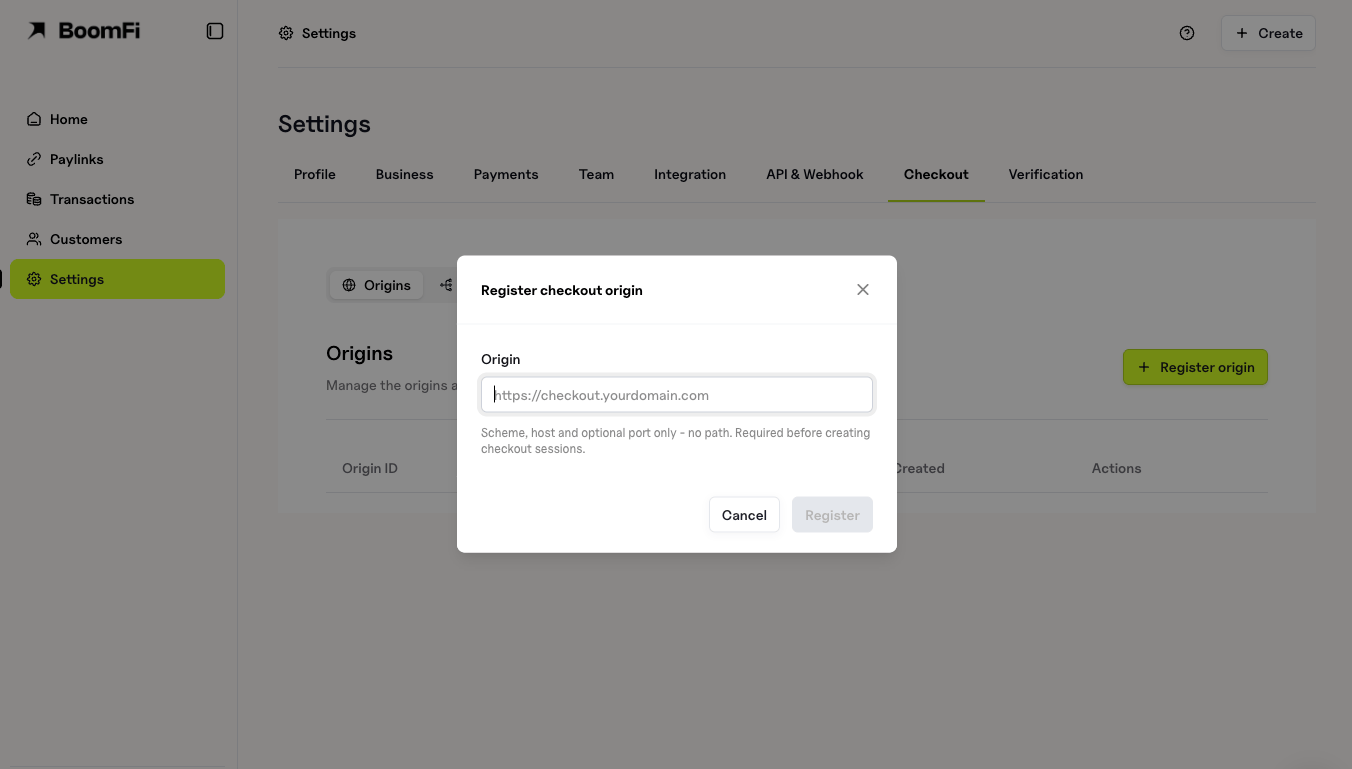Open the Payments tab
The height and width of the screenshot is (769, 1352).
(x=506, y=174)
